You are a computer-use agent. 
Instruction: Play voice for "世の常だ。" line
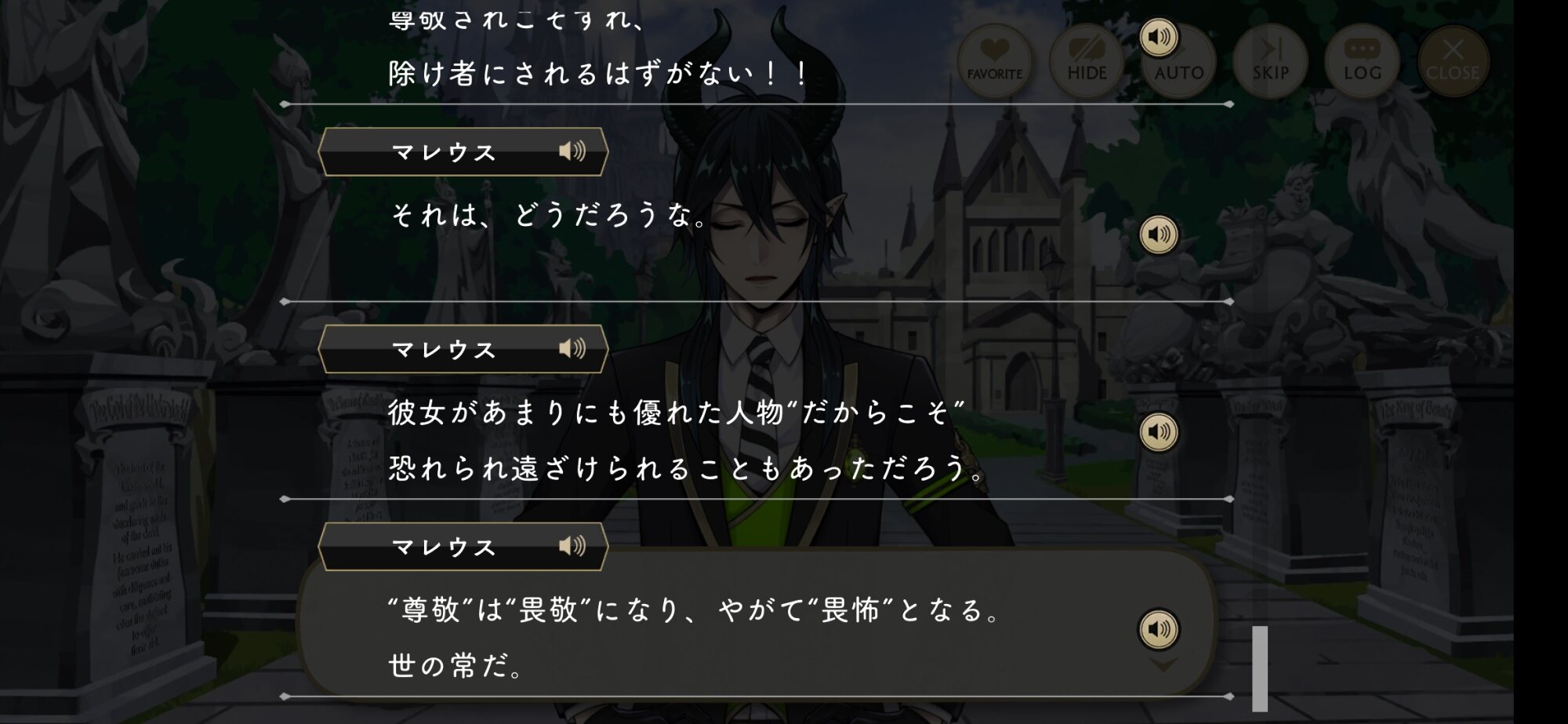point(1159,629)
